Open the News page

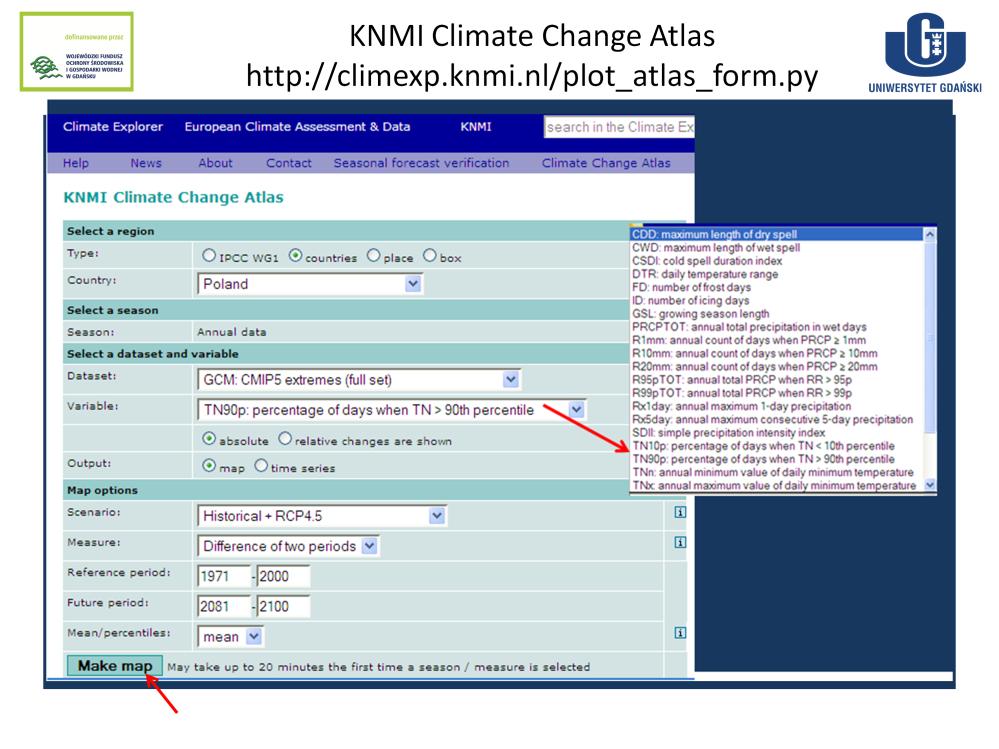point(146,163)
